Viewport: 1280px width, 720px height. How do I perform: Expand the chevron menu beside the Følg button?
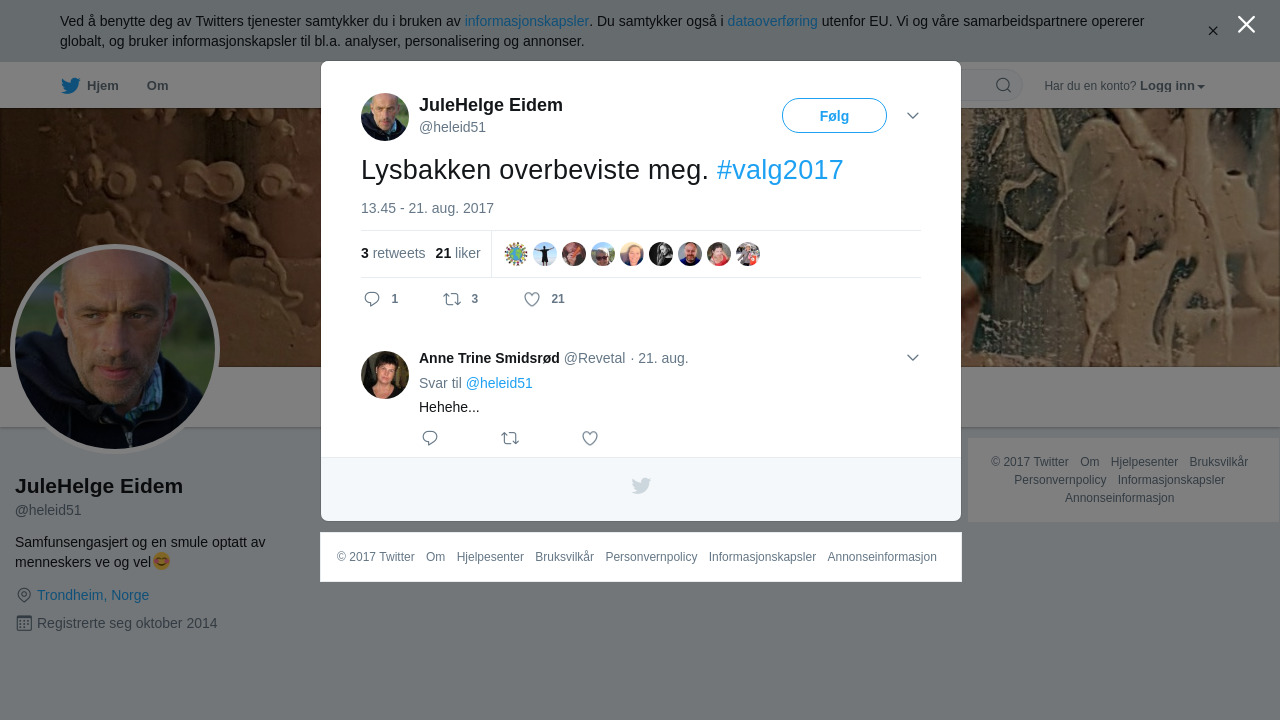(x=913, y=116)
